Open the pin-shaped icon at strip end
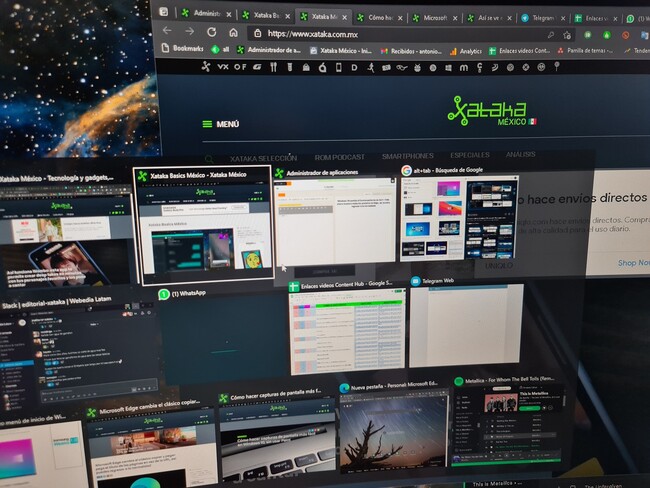Image resolution: width=650 pixels, height=488 pixels. click(557, 66)
